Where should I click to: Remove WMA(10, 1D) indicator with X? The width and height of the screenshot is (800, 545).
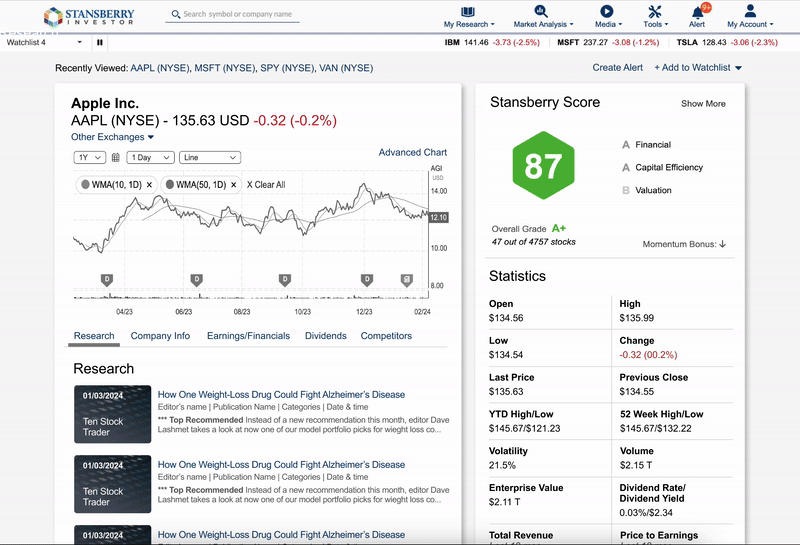[x=149, y=185]
